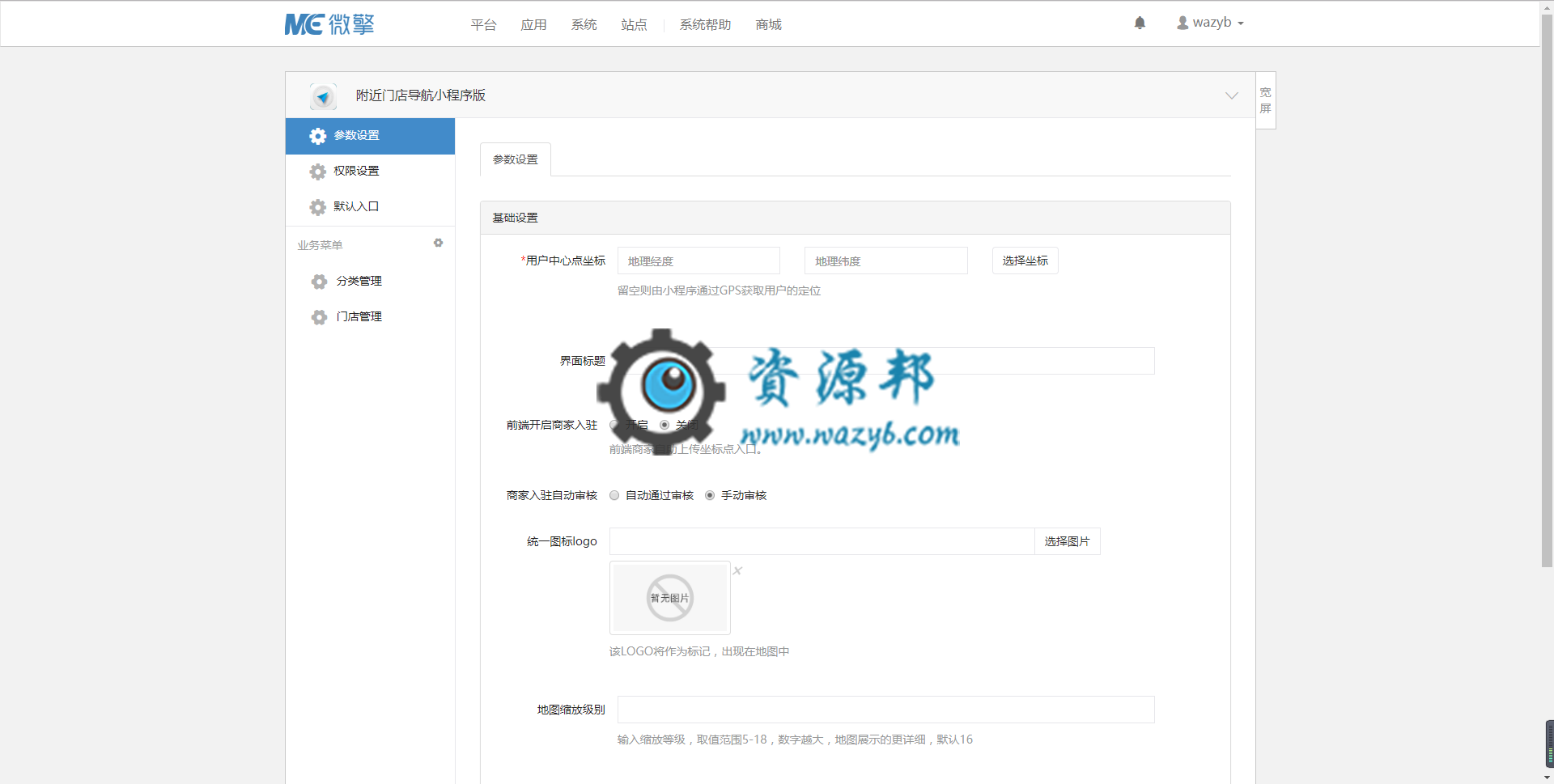Focus the 地理经度 input field
1554x784 pixels.
pyautogui.click(x=699, y=261)
